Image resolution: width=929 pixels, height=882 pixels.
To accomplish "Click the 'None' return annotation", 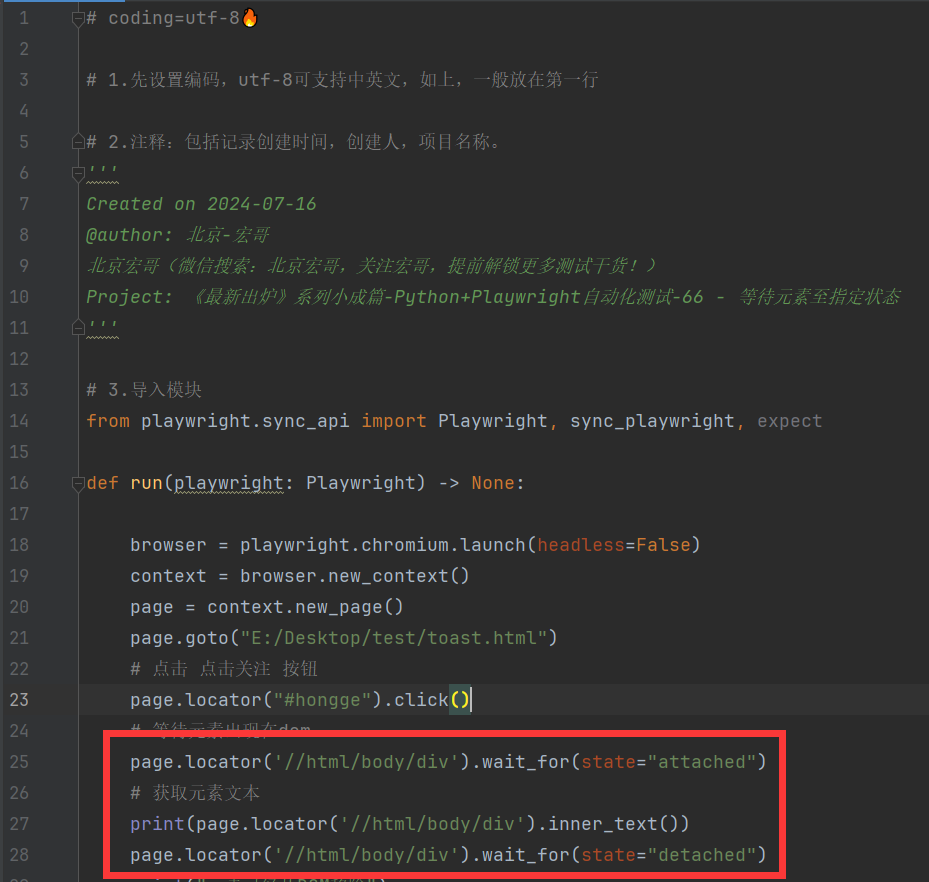I will [x=494, y=483].
